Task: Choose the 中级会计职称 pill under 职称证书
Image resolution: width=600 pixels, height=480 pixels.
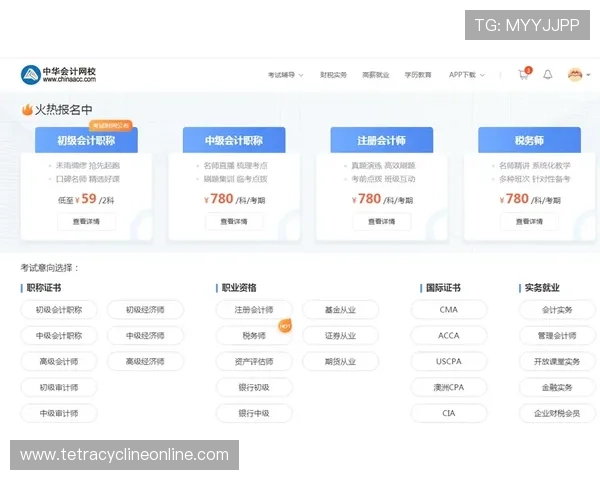Action: tap(59, 336)
